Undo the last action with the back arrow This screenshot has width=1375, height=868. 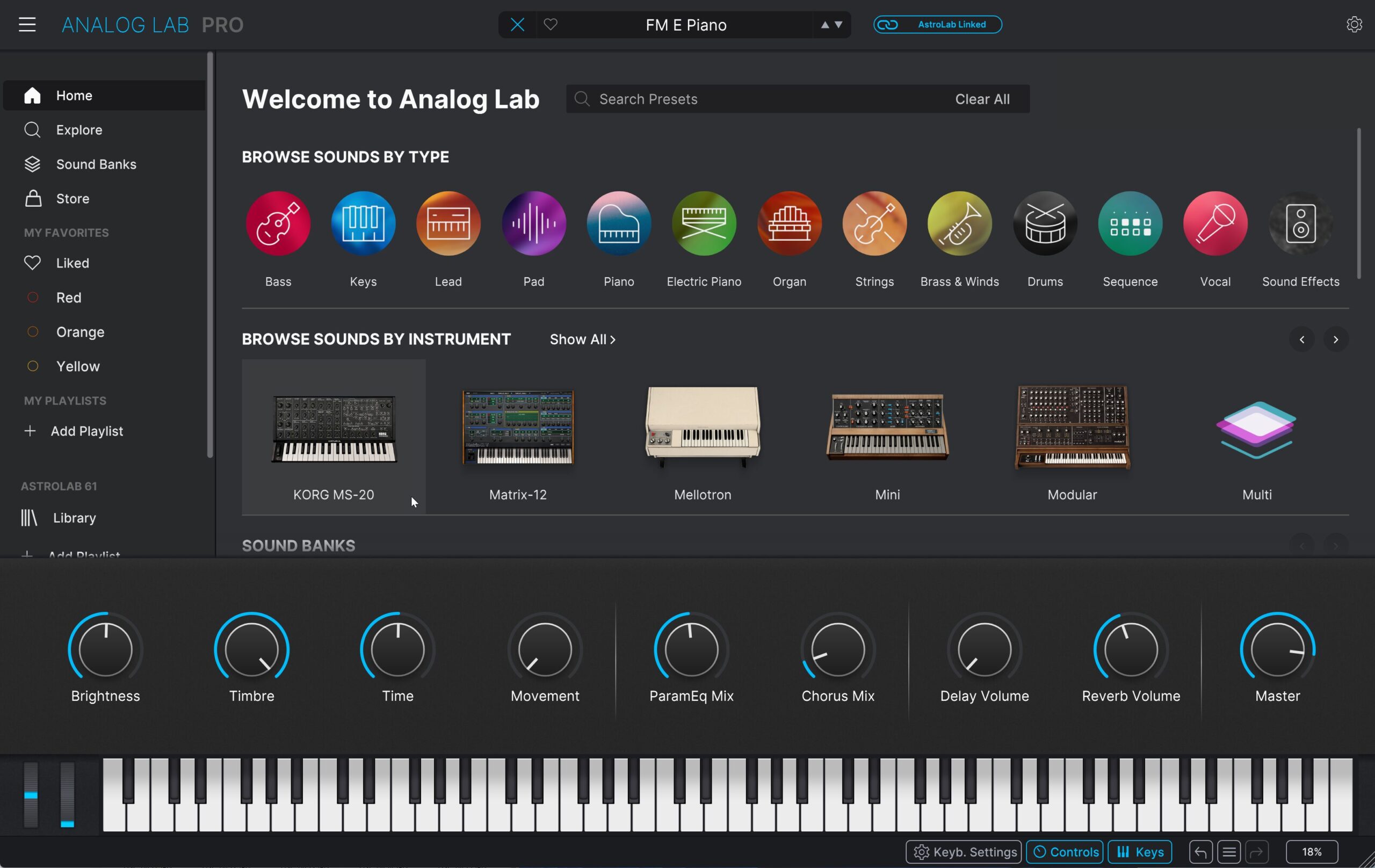click(1200, 852)
